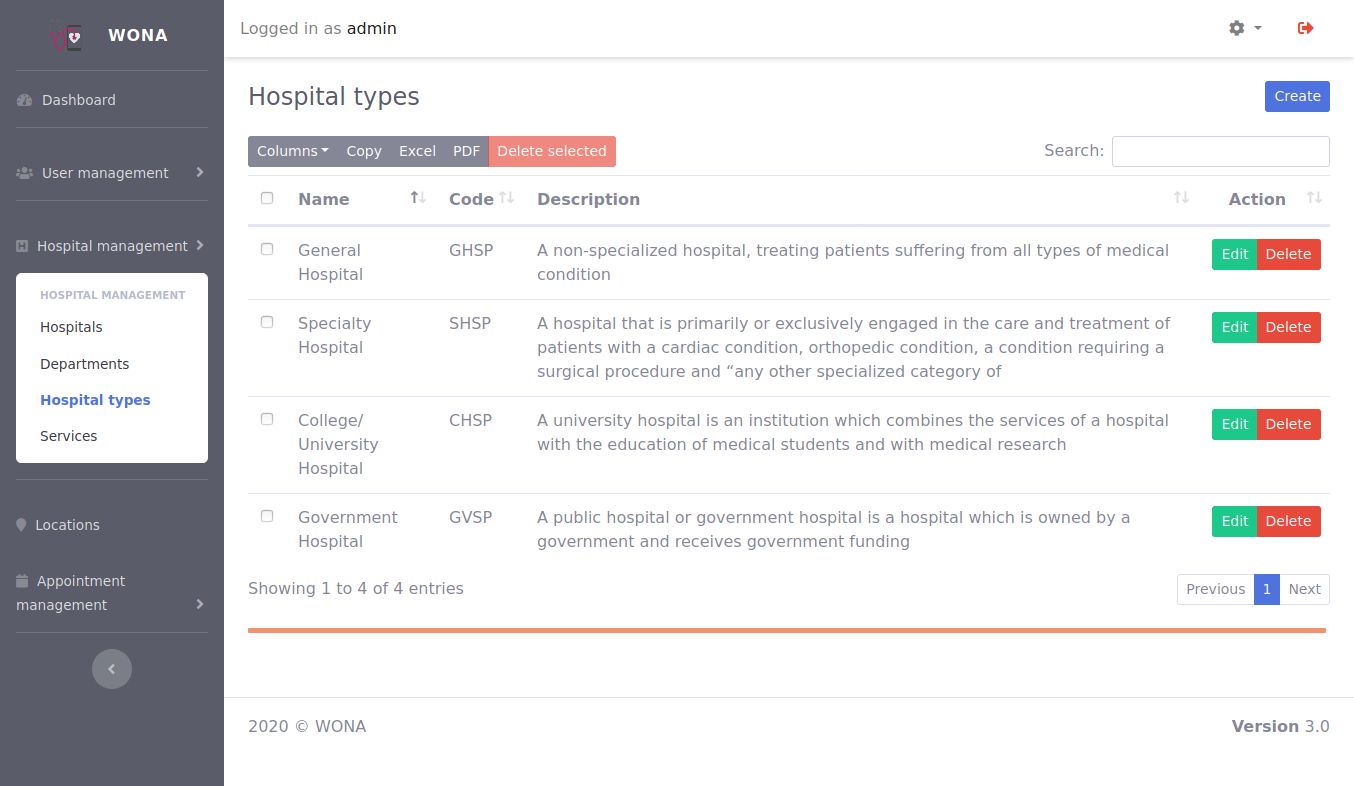
Task: Open Departments in the sidebar submenu
Action: pos(84,364)
